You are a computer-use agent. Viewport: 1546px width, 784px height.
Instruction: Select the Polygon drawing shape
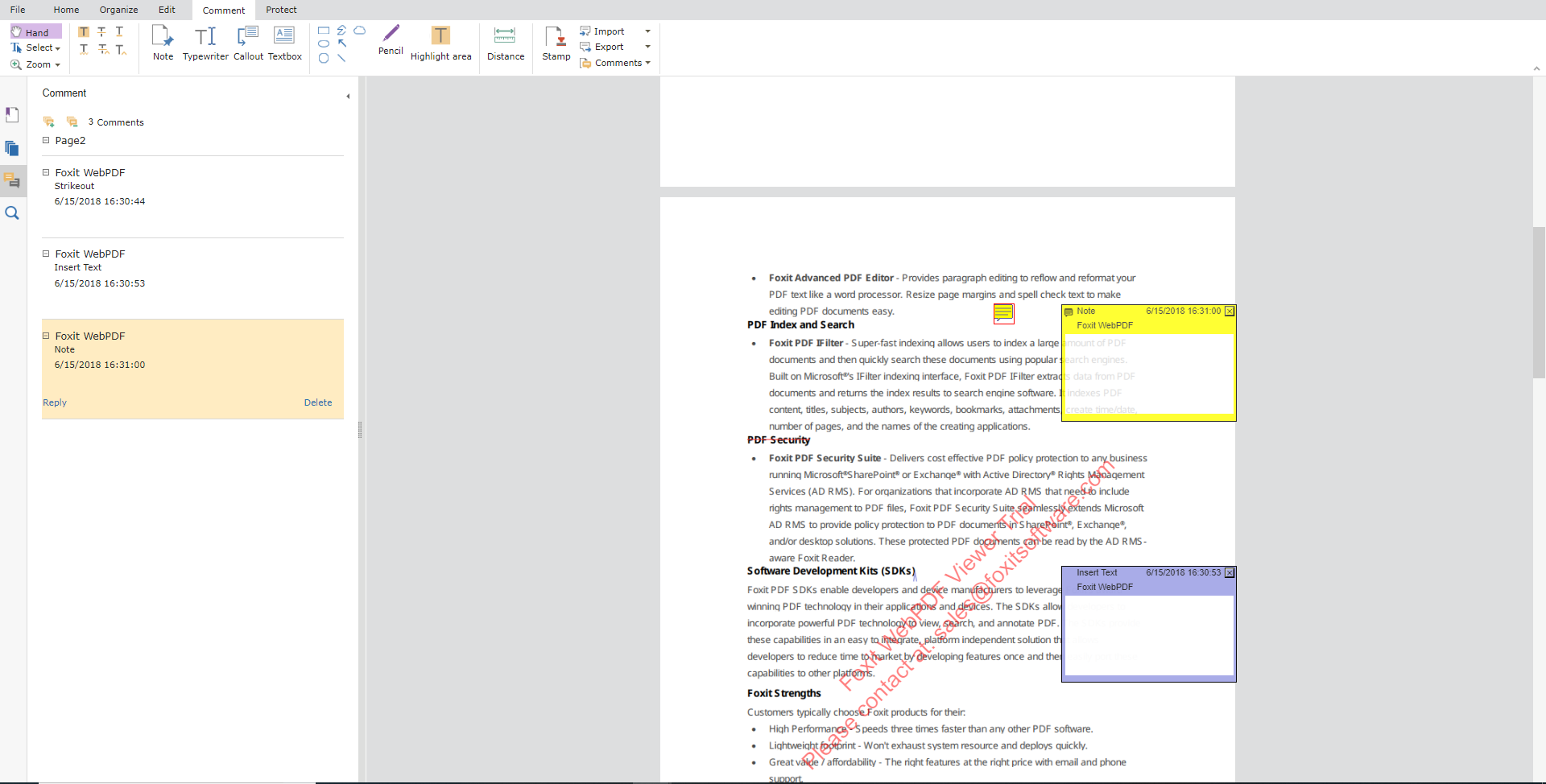[324, 58]
